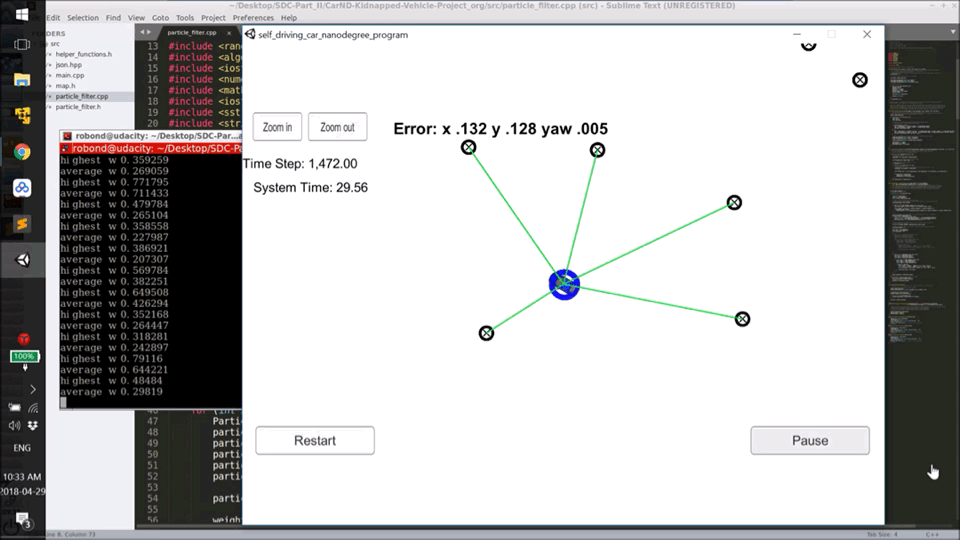Open particle_filter.h in the sidebar
The width and height of the screenshot is (960, 540).
pyautogui.click(x=78, y=107)
